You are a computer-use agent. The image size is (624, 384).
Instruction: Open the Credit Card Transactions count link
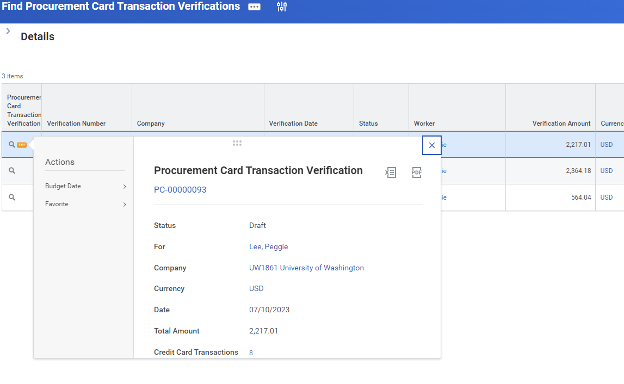coord(251,352)
